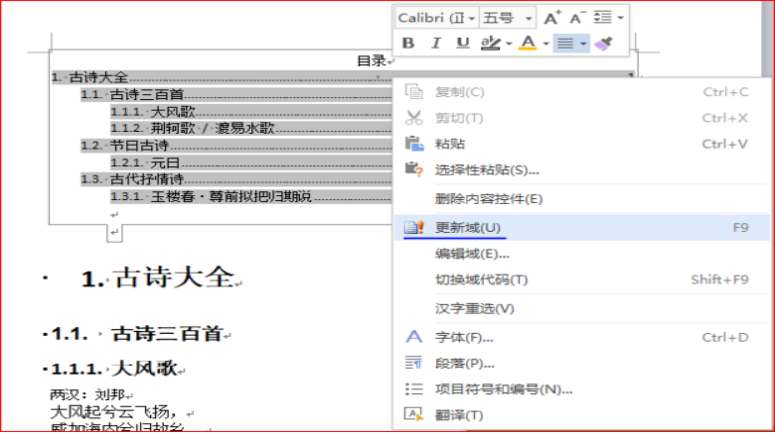Open line spacing dropdown arrow

click(620, 18)
